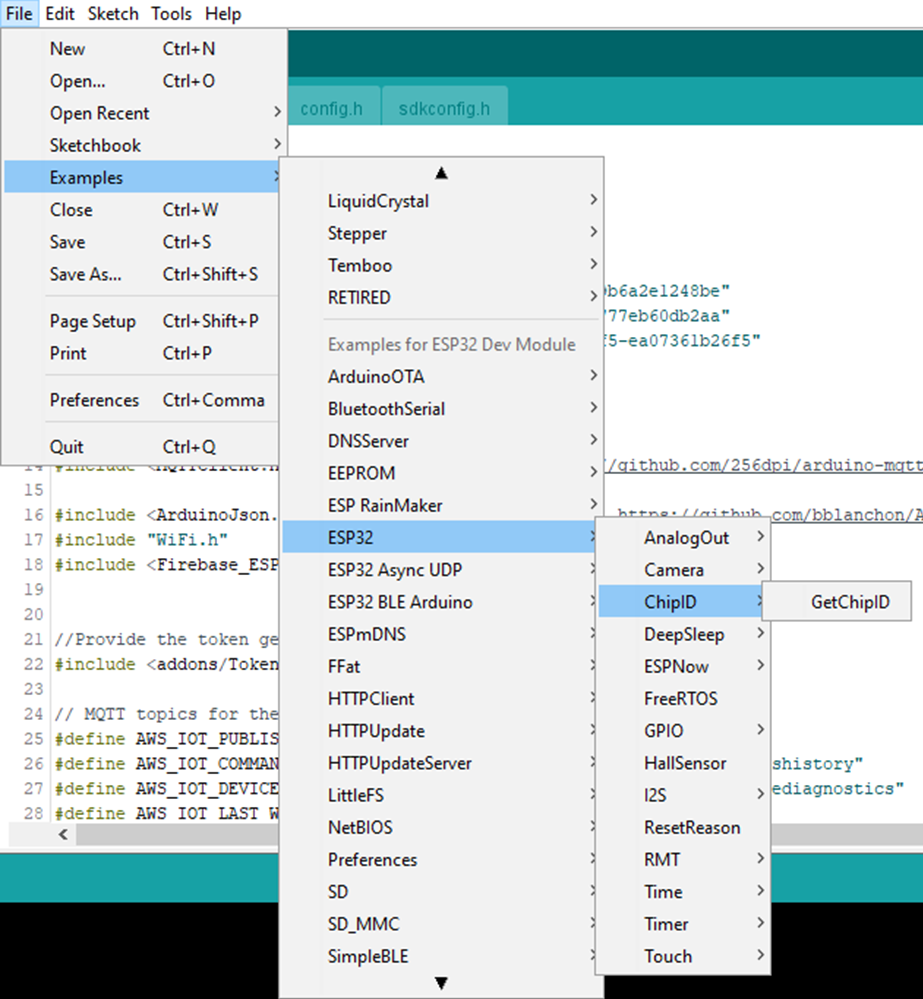Expand Open Recent submenu
The height and width of the screenshot is (999, 923).
point(143,113)
